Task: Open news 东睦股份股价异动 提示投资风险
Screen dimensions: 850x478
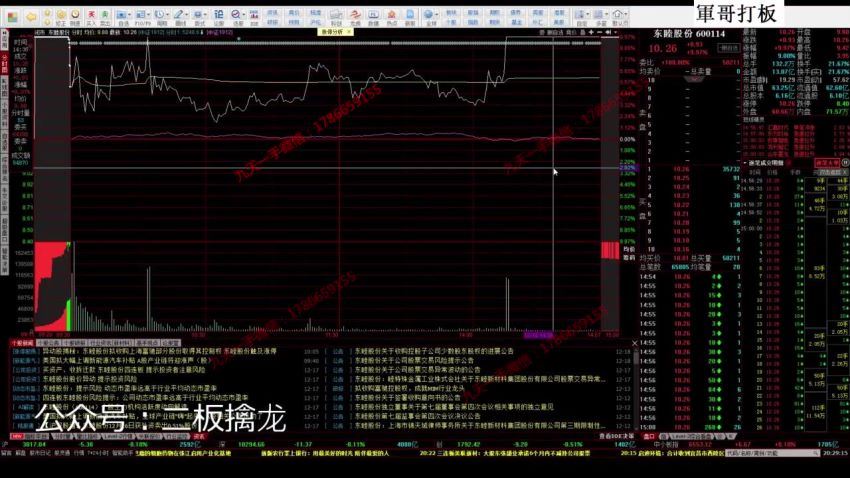Action: (x=90, y=379)
